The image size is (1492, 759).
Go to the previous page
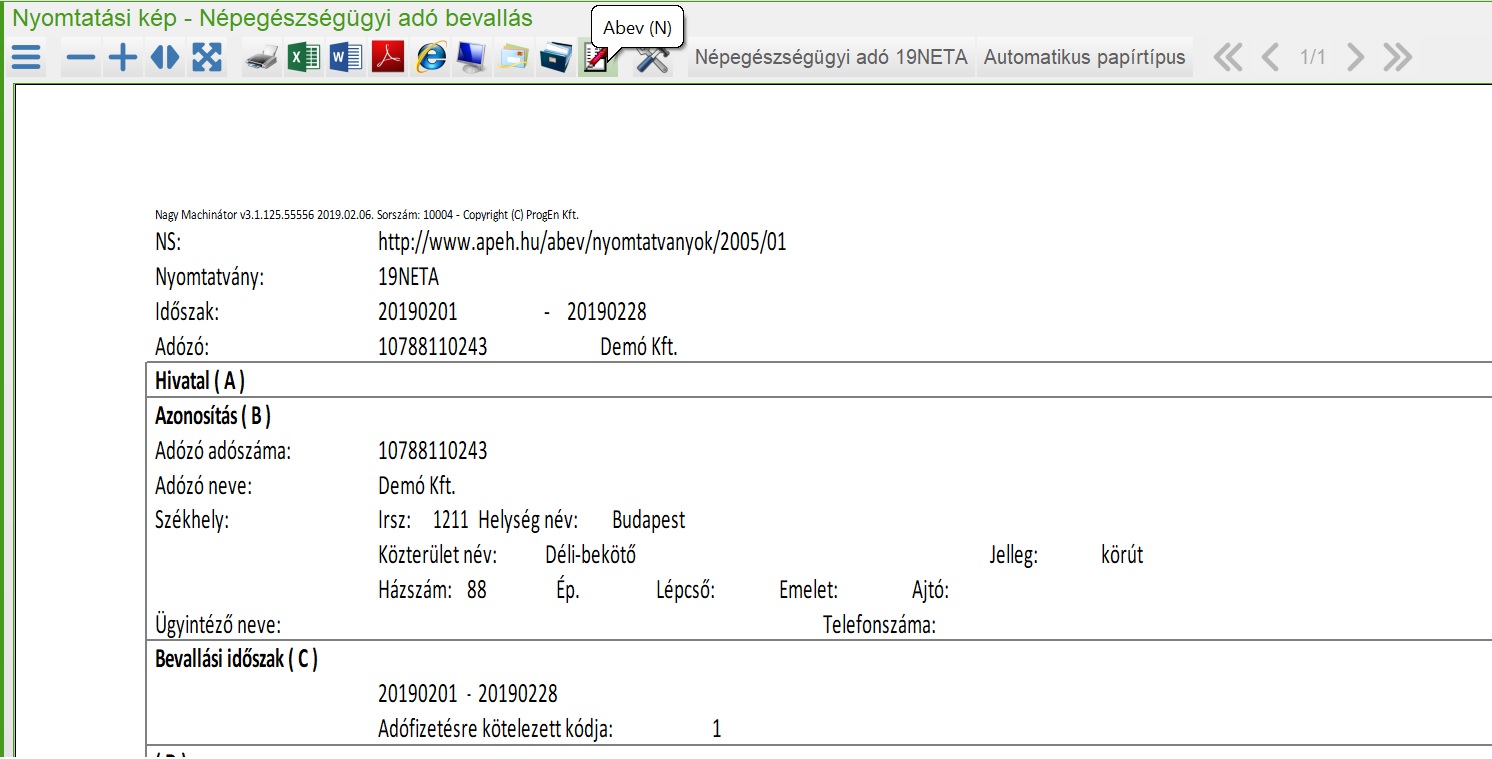[1270, 57]
